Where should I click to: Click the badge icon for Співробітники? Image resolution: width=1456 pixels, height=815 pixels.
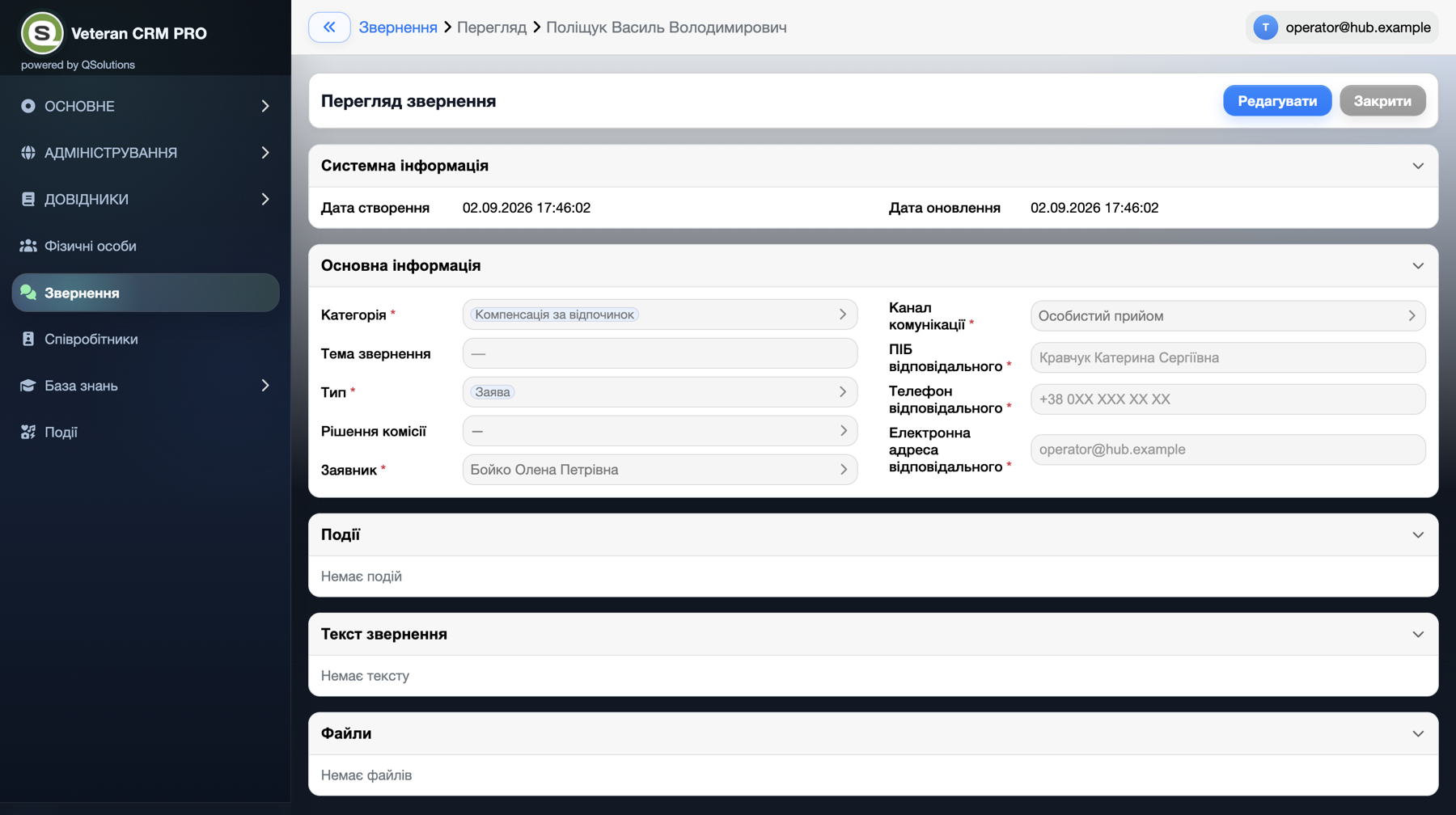click(28, 339)
